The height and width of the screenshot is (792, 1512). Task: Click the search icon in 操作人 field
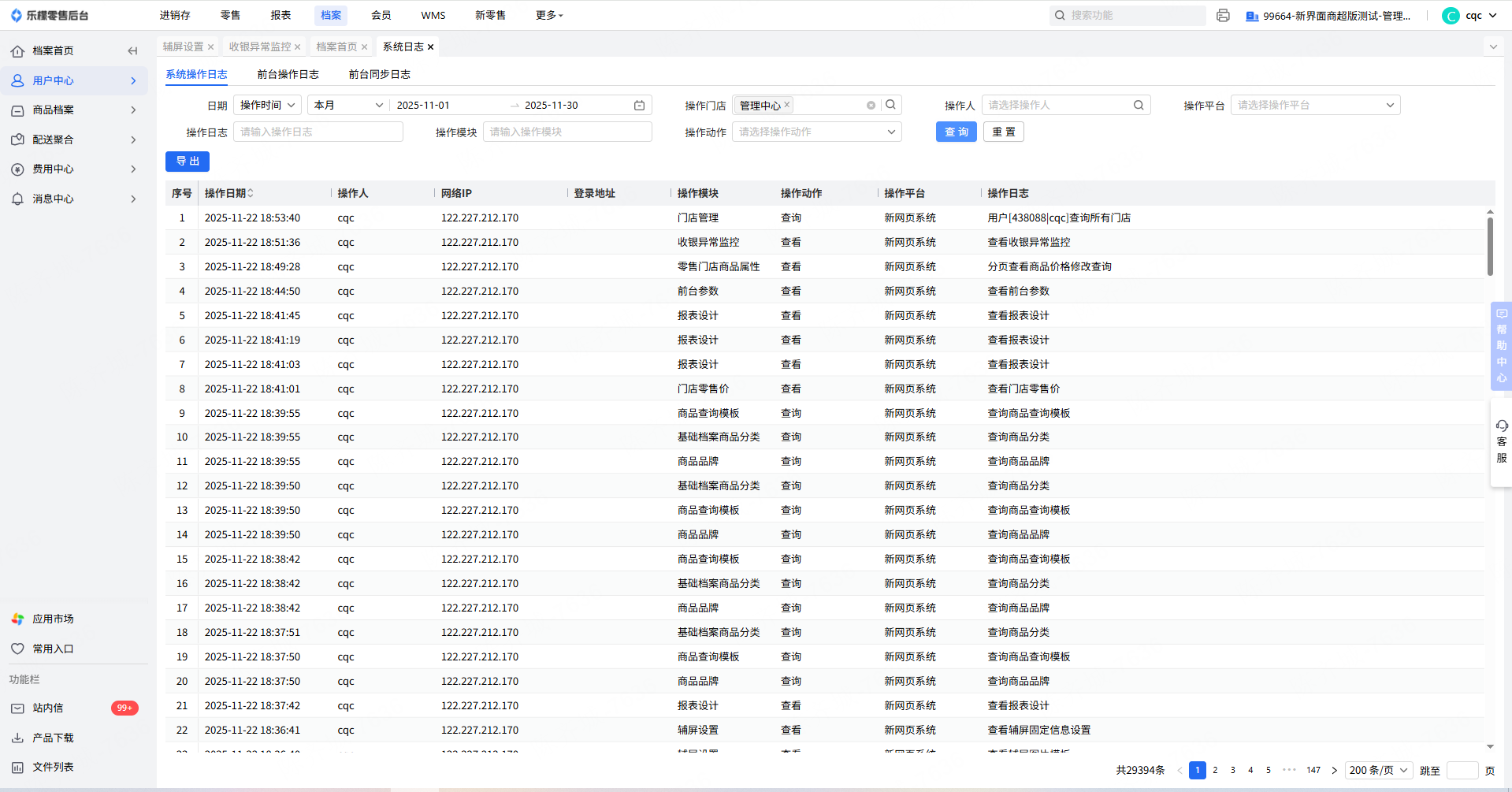[x=1139, y=106]
